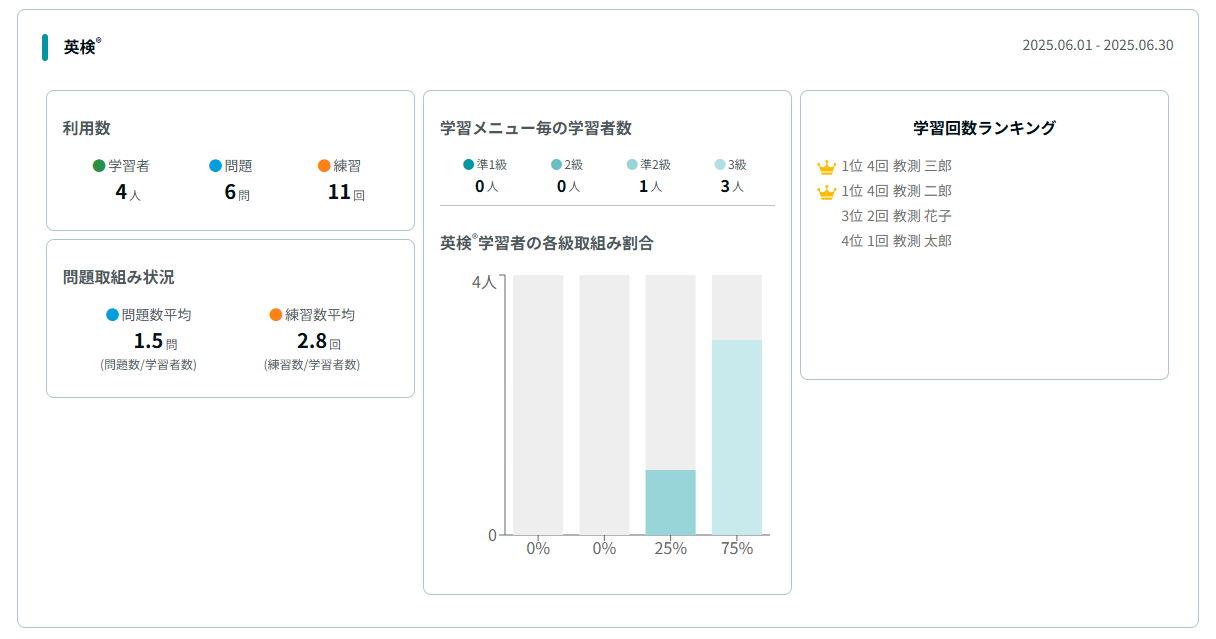Click the orange dot next to 練習
The height and width of the screenshot is (639, 1216).
click(x=323, y=166)
